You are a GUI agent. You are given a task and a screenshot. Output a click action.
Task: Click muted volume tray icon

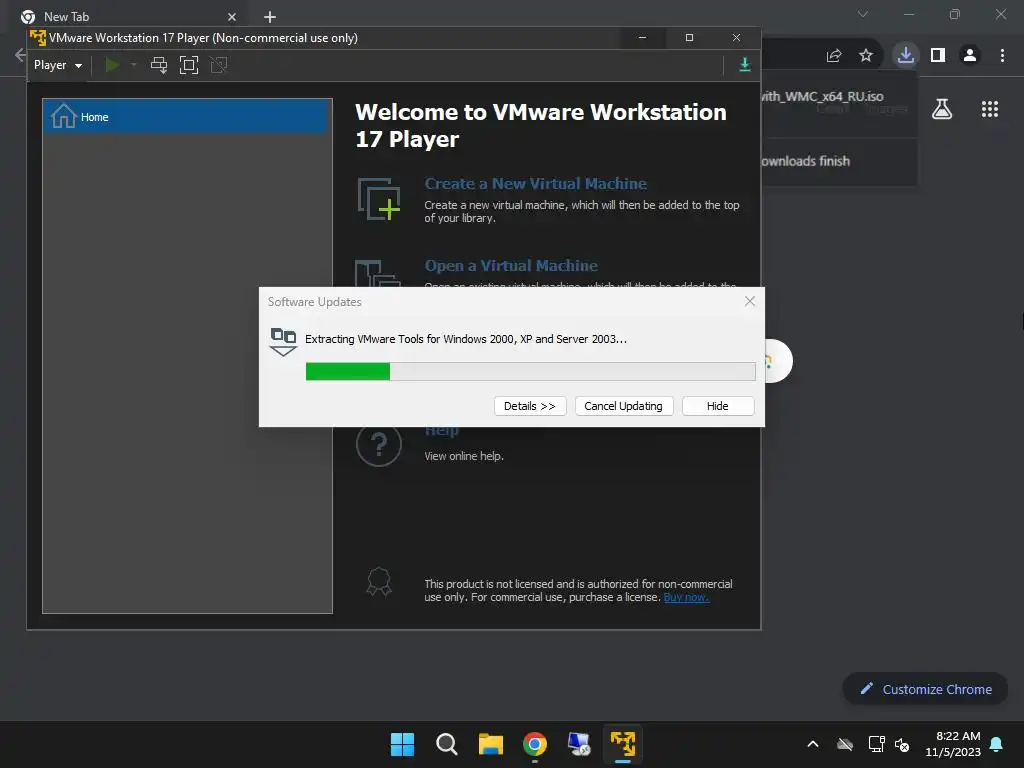click(x=902, y=744)
